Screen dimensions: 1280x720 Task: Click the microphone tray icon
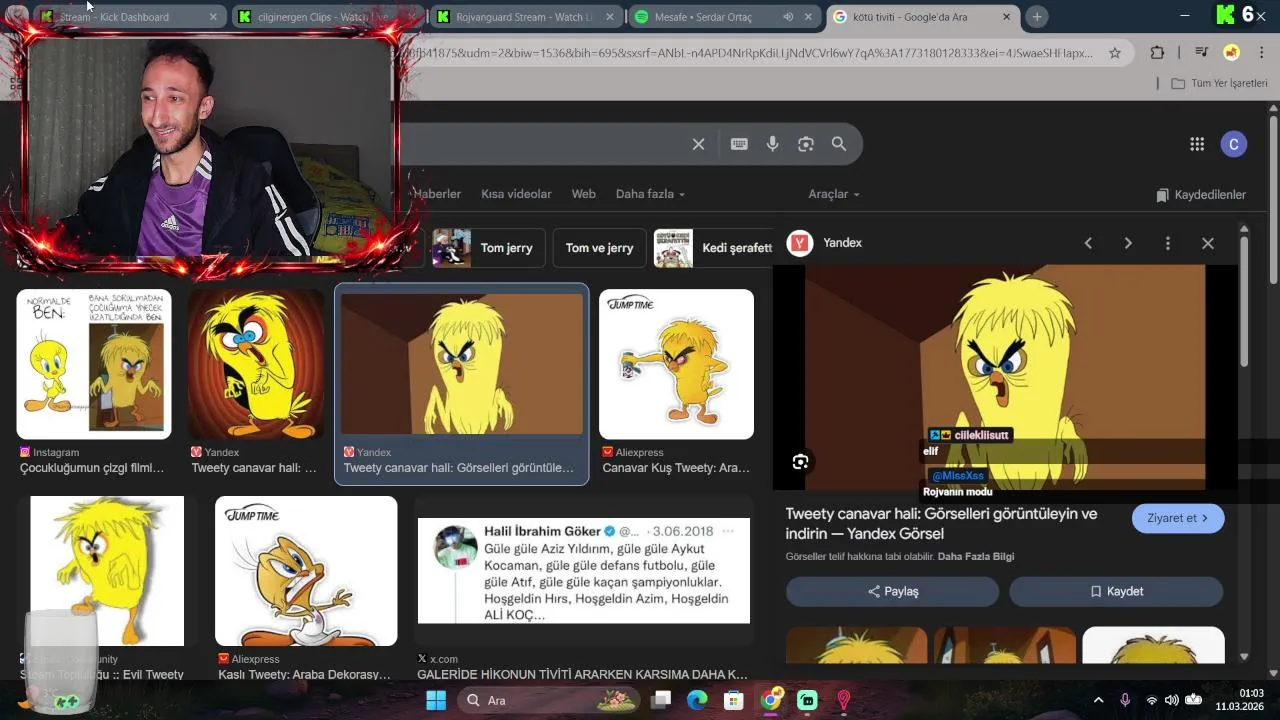click(1125, 700)
